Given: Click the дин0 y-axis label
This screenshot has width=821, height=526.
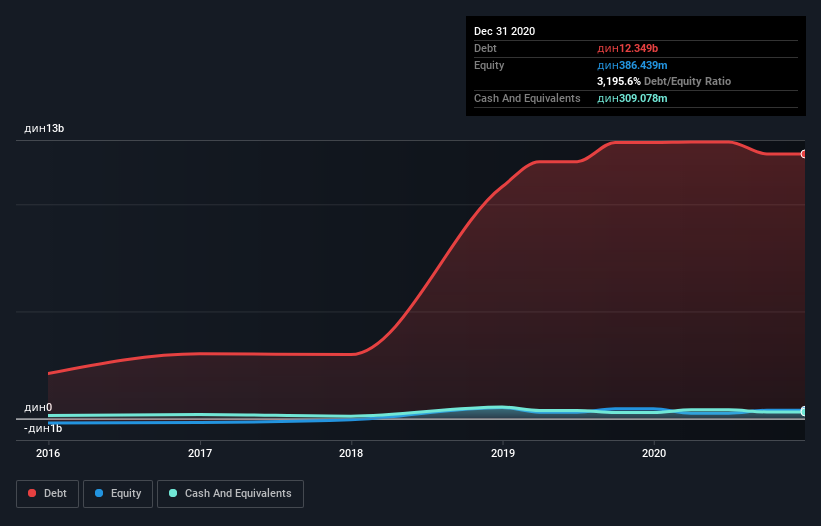Looking at the screenshot, I should (x=38, y=407).
